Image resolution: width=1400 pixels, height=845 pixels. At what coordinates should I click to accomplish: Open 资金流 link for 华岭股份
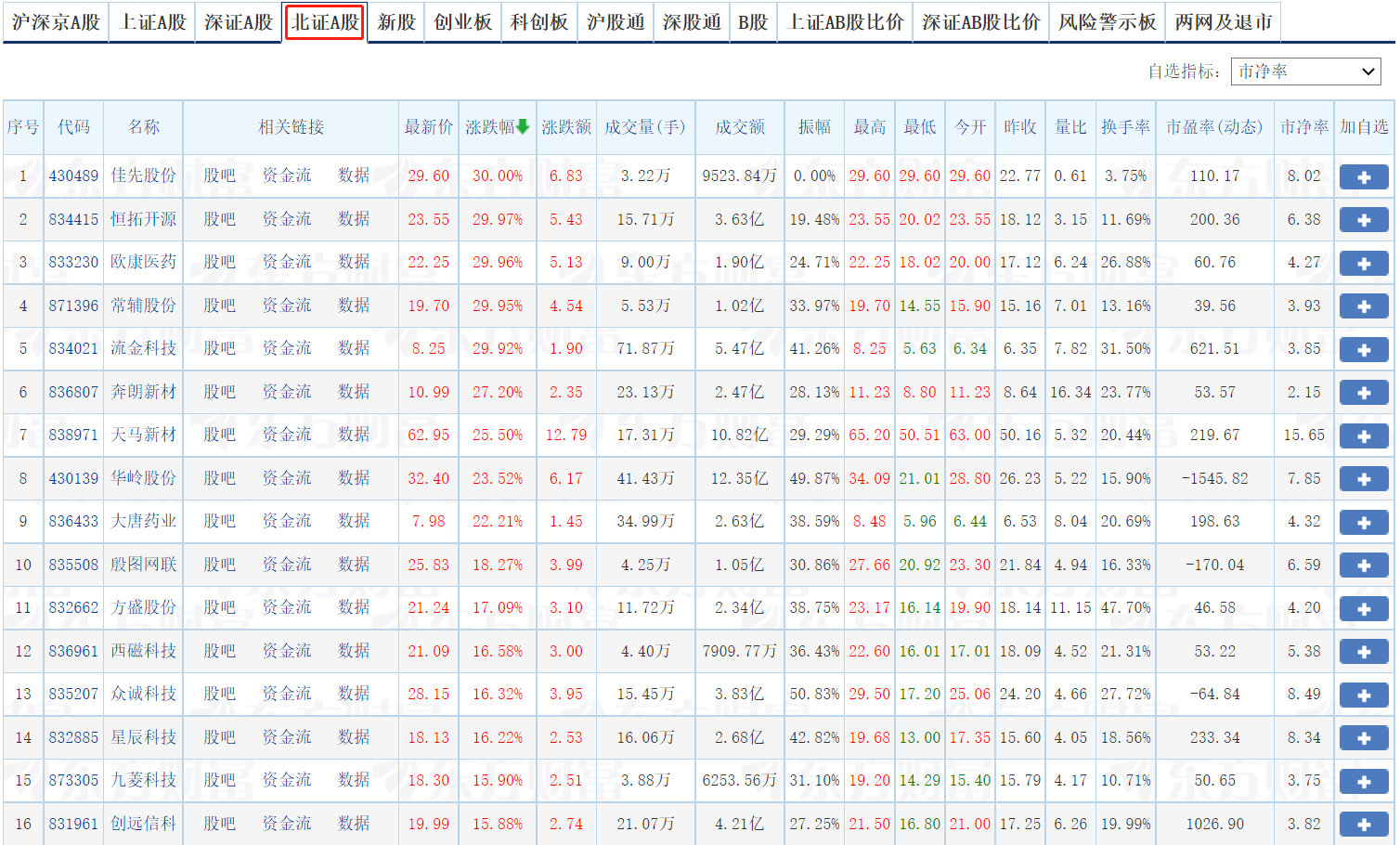coord(287,478)
